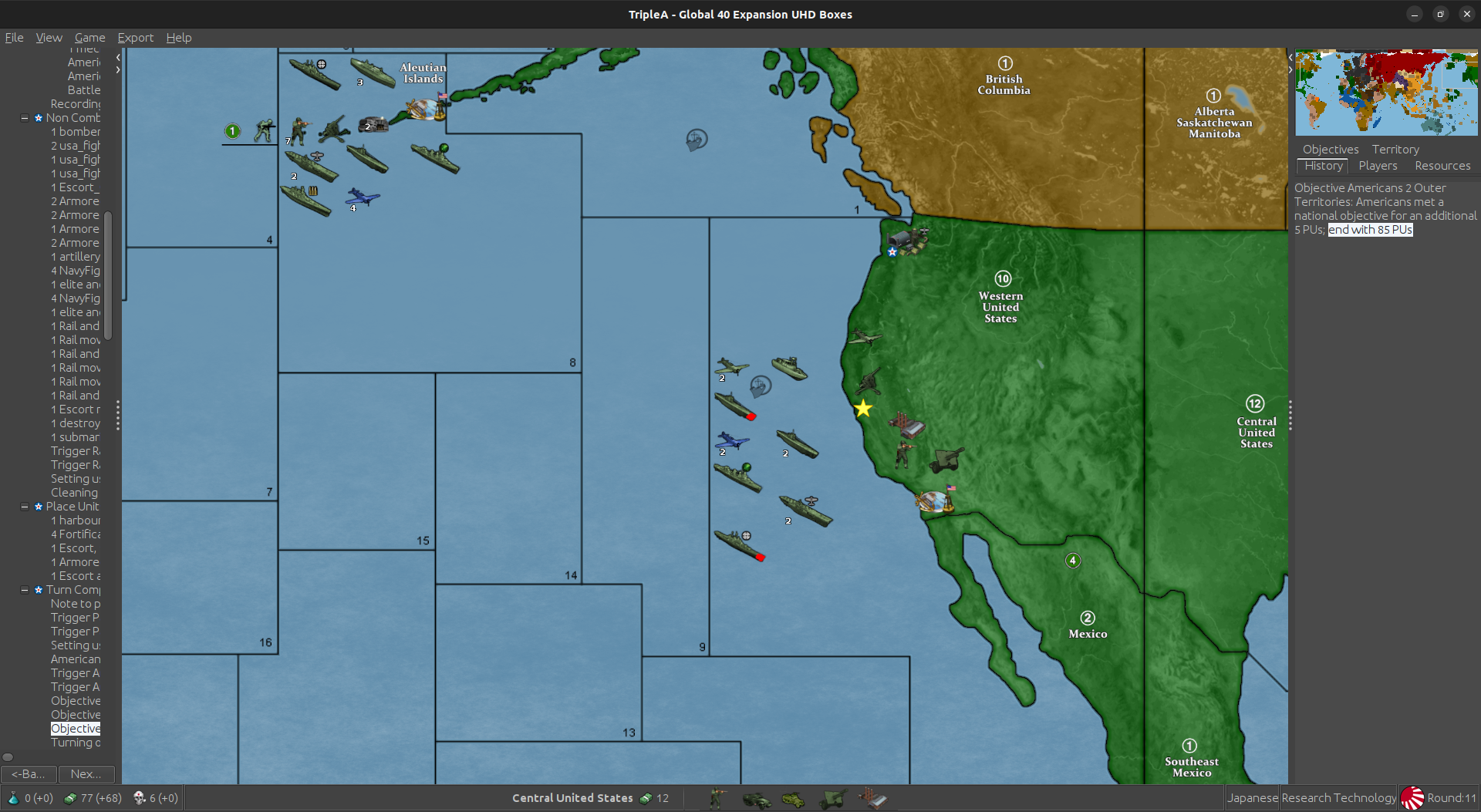Select the History tab
The width and height of the screenshot is (1481, 812).
click(x=1324, y=166)
